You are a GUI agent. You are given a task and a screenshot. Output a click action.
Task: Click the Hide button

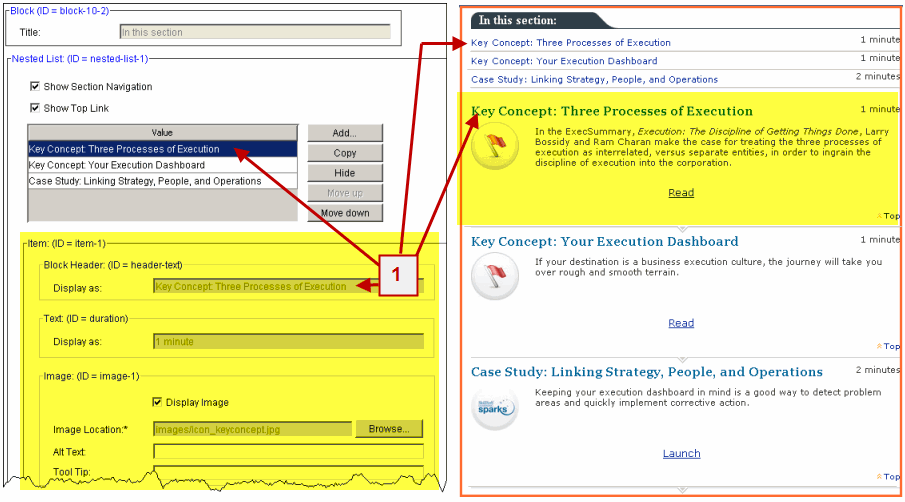(x=345, y=173)
